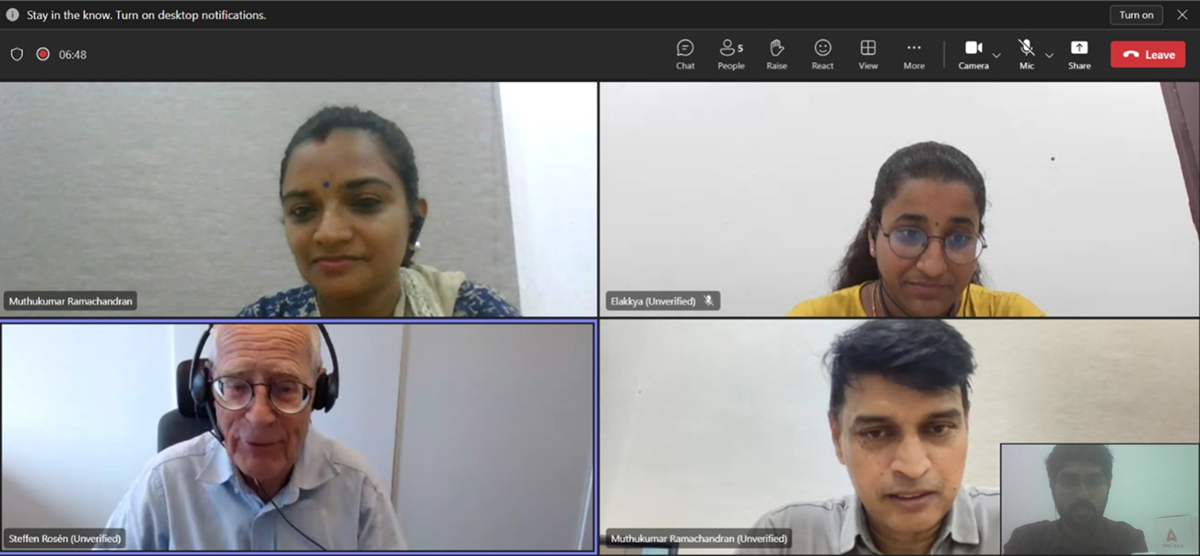Click the shield privacy icon

17,54
